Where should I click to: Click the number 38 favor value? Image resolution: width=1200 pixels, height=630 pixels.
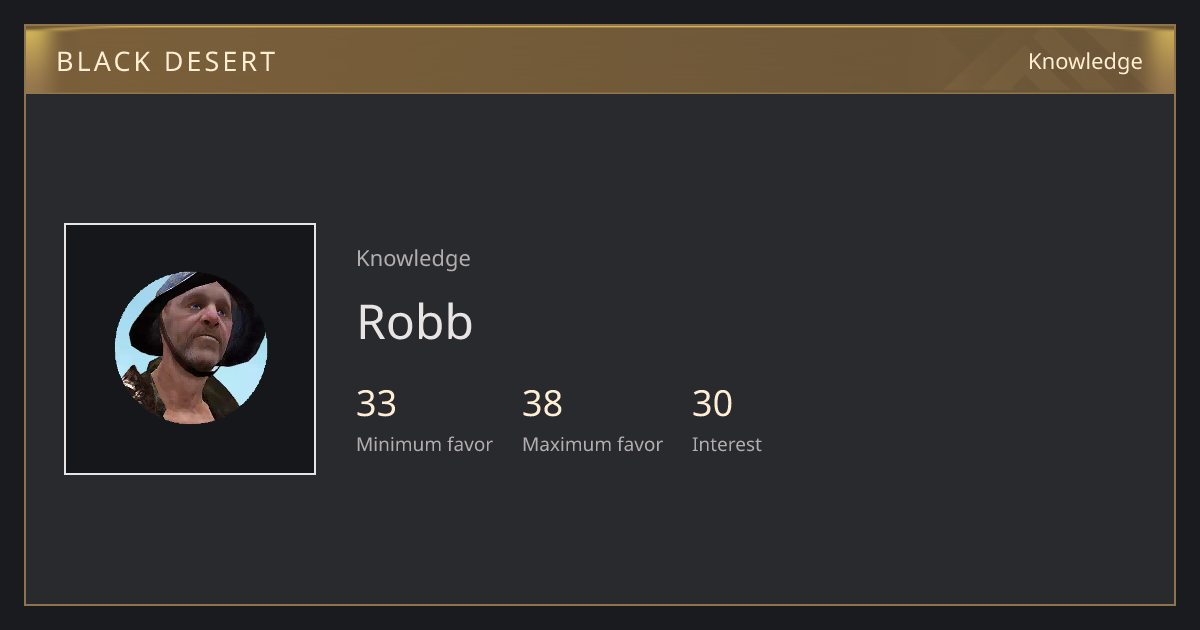pyautogui.click(x=542, y=404)
